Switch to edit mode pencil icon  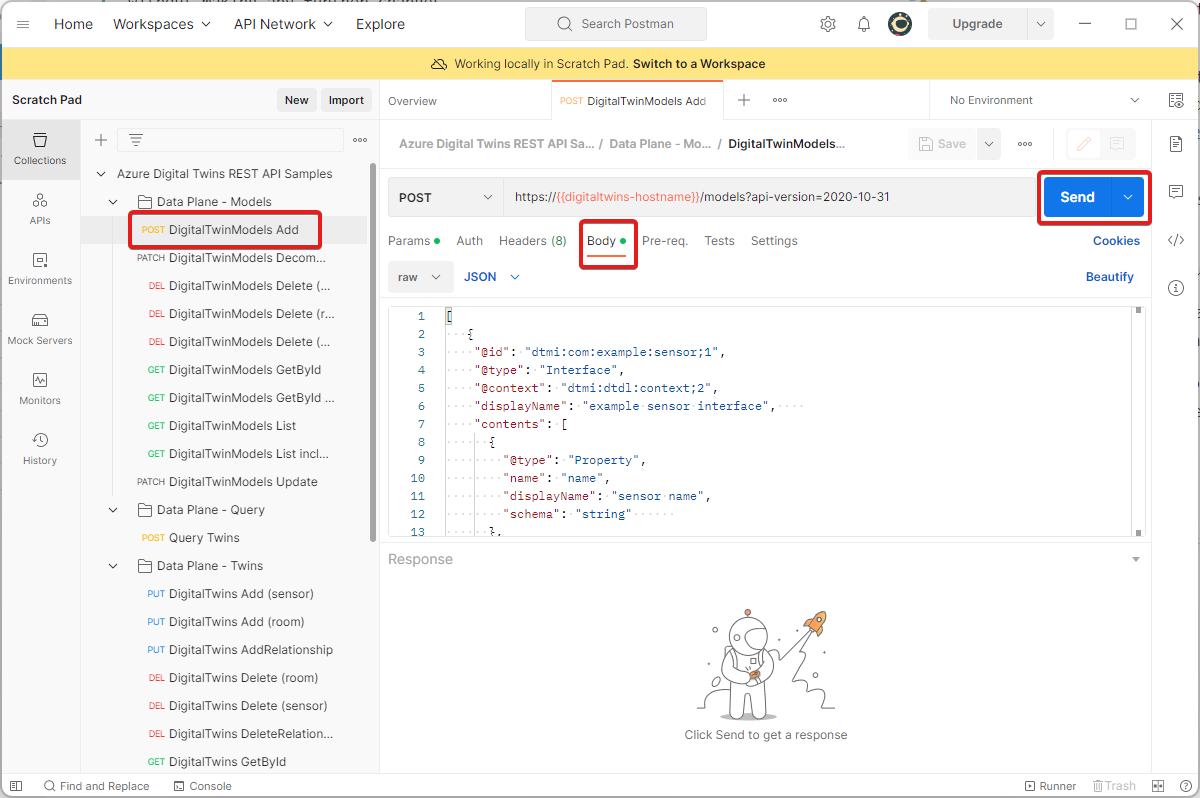coord(1084,144)
